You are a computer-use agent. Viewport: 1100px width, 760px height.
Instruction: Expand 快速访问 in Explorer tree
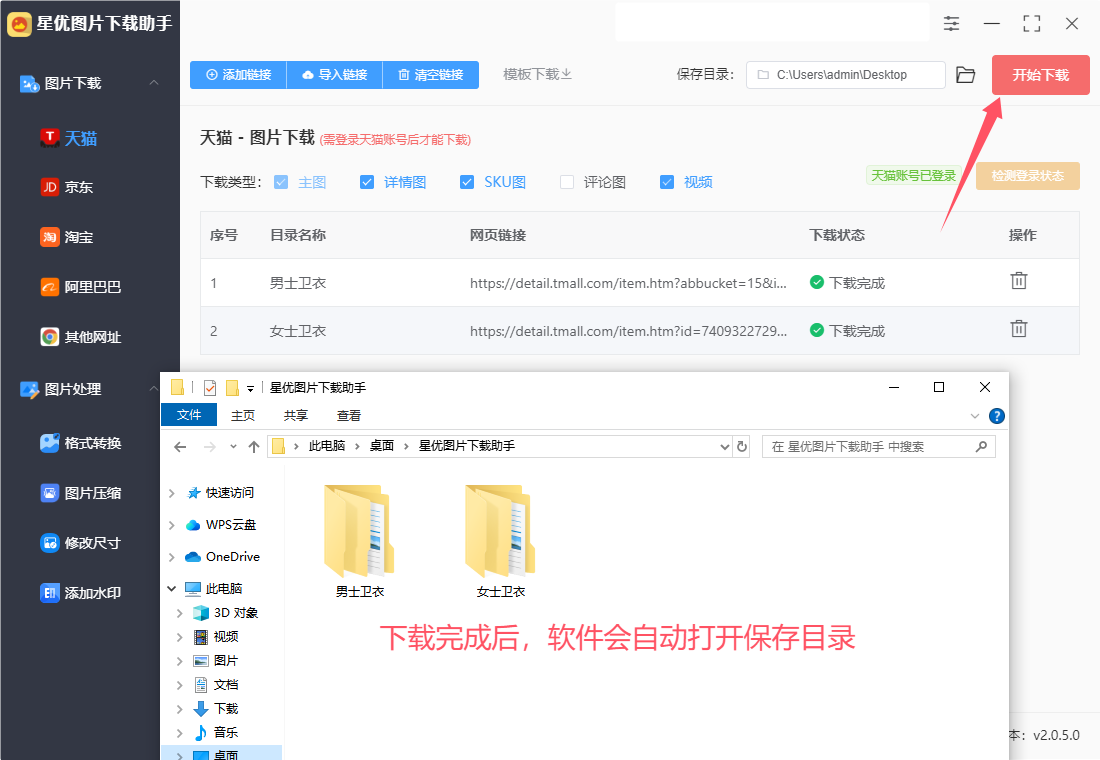171,493
